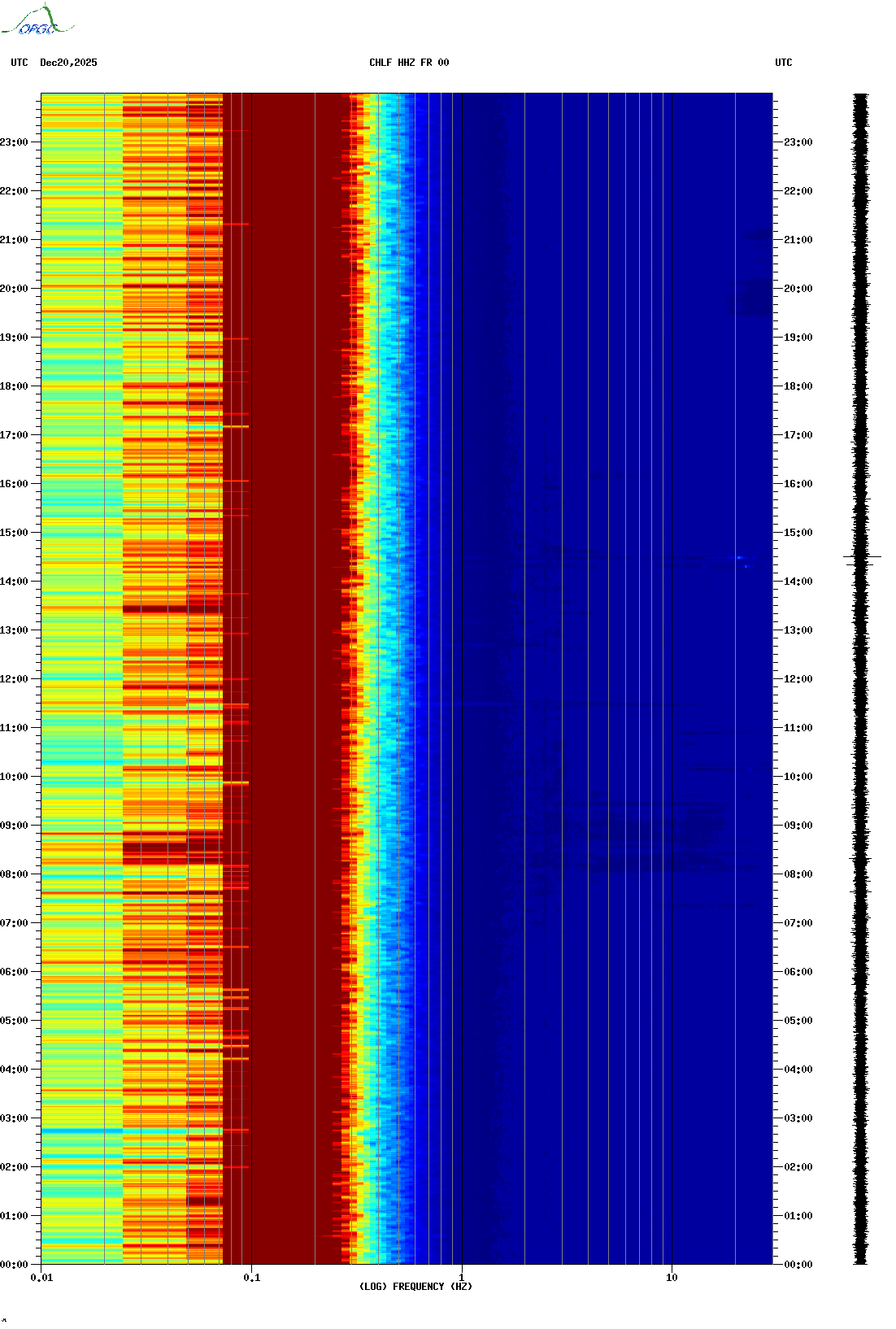Click the left axis 22:00 time label
Image resolution: width=896 pixels, height=1329 pixels.
14,191
